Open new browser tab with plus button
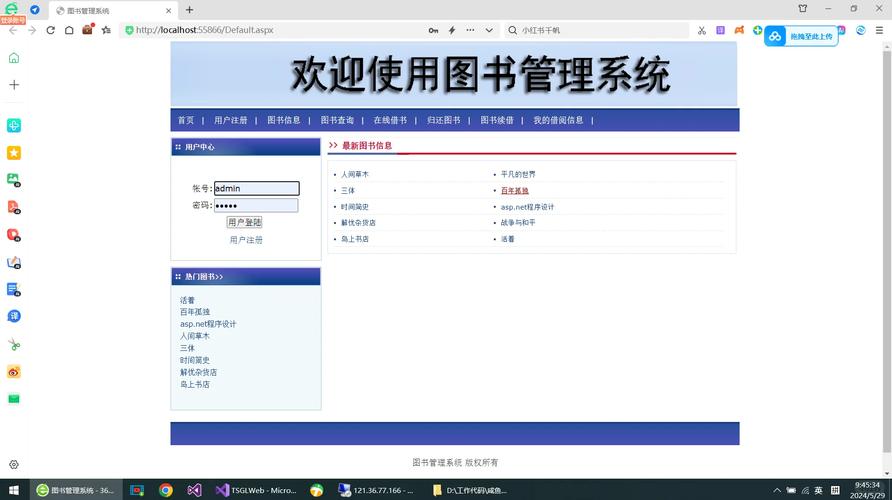892x500 pixels. [190, 10]
